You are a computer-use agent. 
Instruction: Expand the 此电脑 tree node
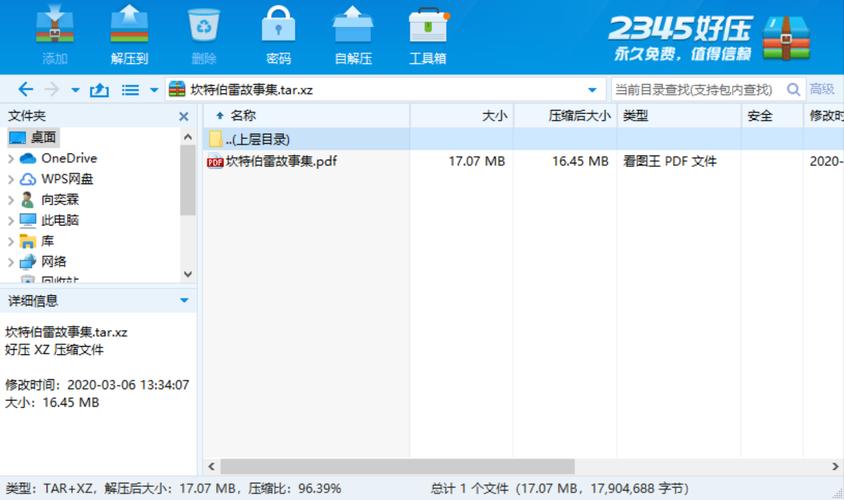point(10,220)
